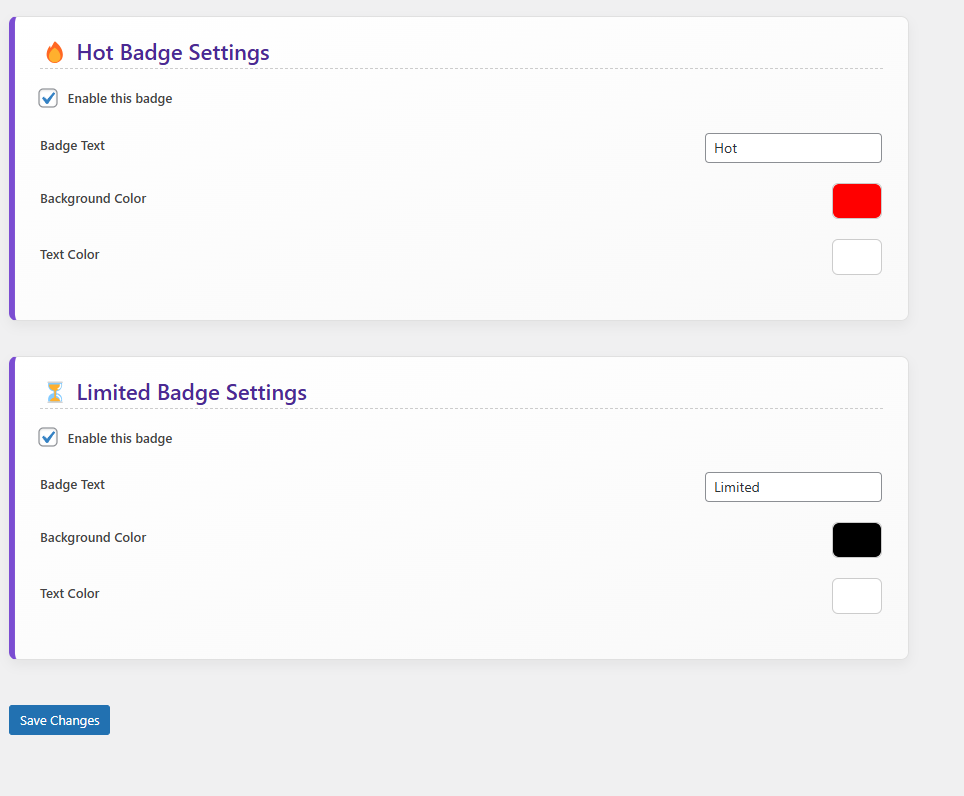Click the Hot section's Enable this badge label
Viewport: 964px width, 796px height.
coord(120,98)
